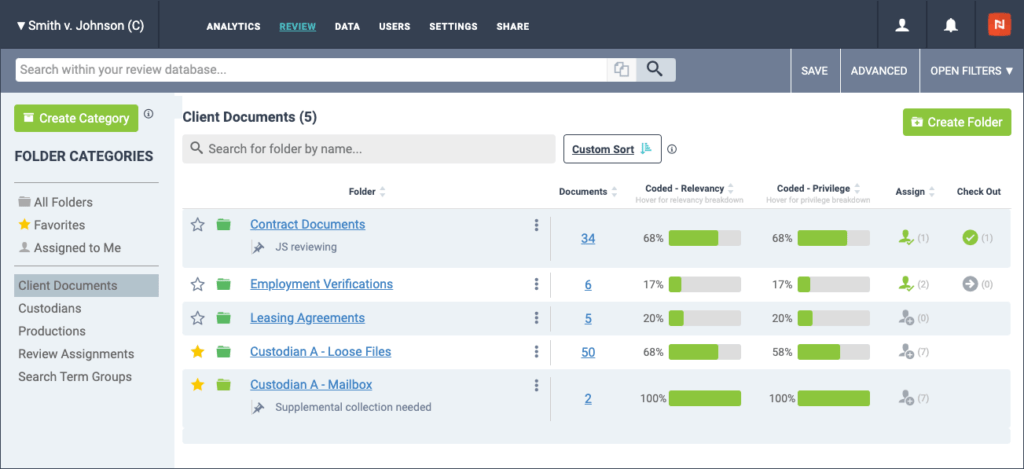Click the info icon beside Custom Sort
1024x469 pixels.
coord(672,149)
